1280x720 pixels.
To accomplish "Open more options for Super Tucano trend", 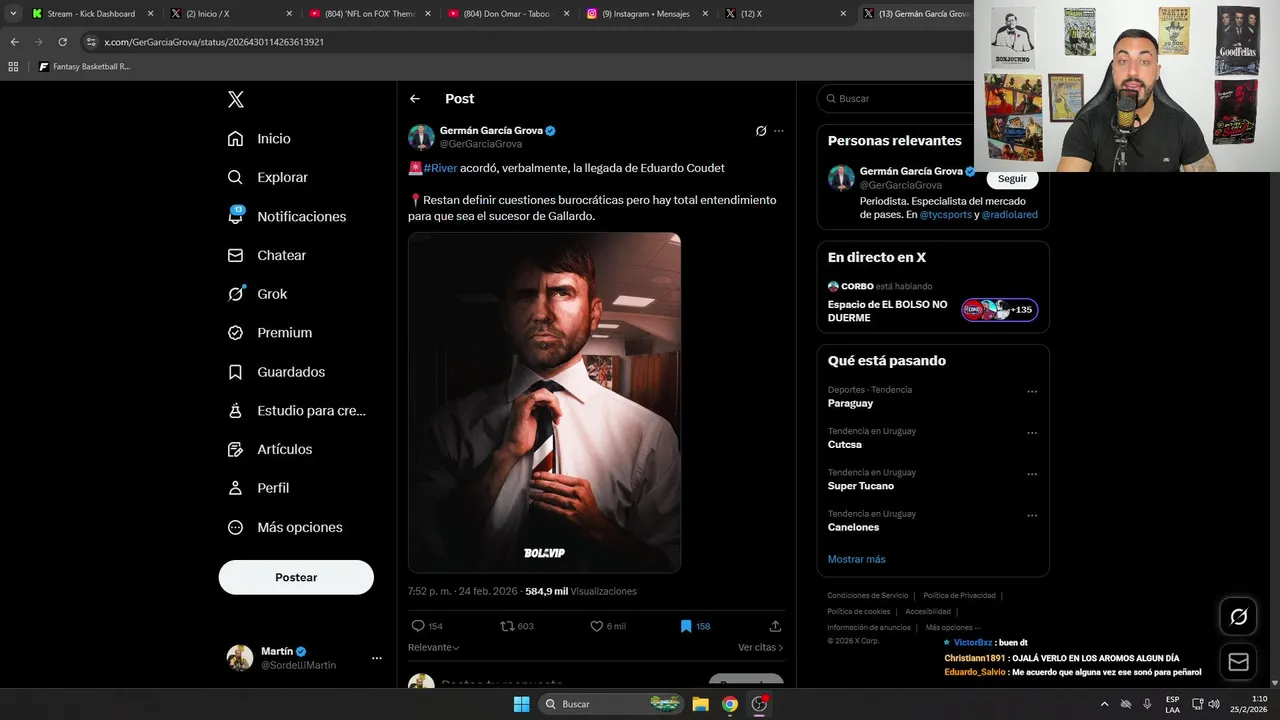I will 1032,474.
